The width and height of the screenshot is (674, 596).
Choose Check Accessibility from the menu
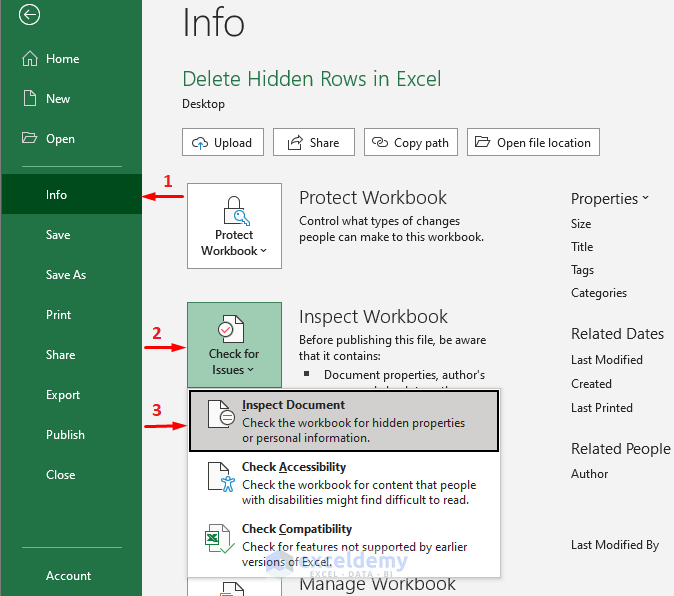[344, 483]
